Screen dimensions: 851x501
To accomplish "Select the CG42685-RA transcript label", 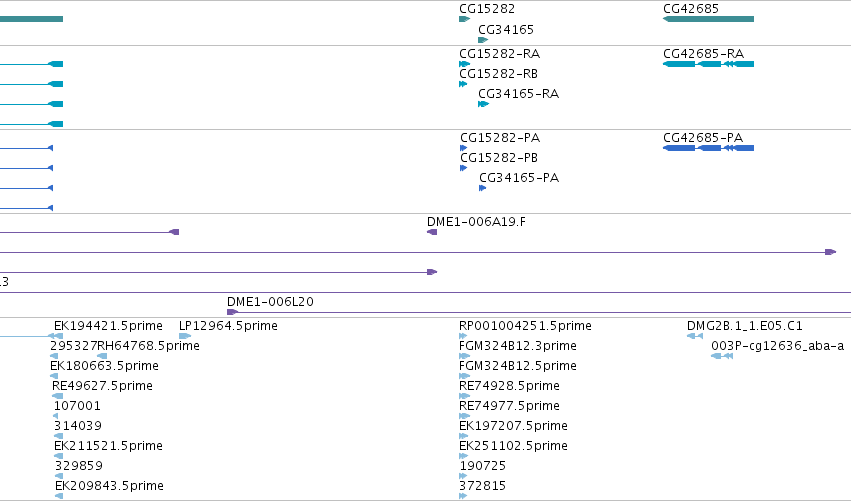I will click(703, 54).
